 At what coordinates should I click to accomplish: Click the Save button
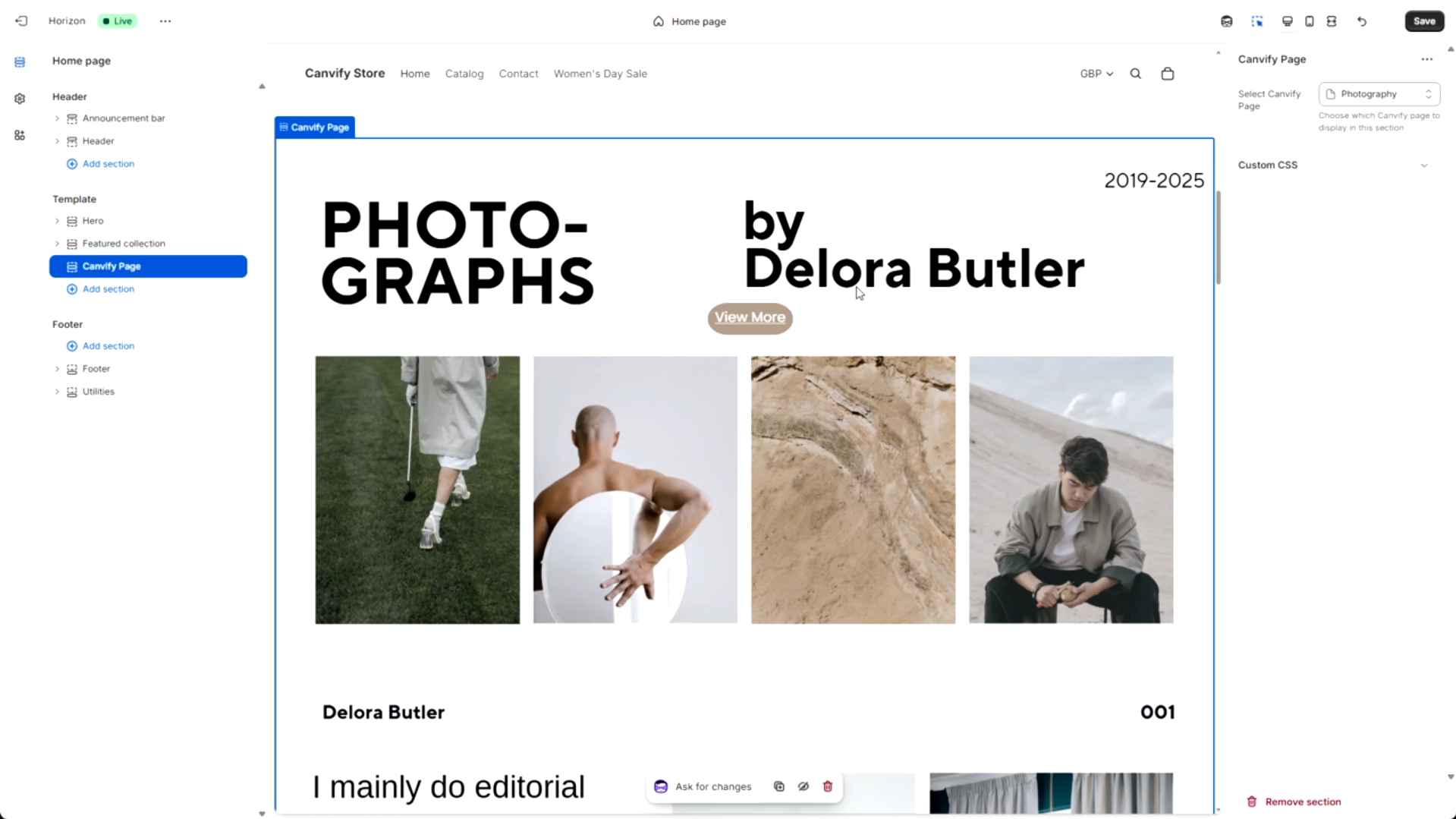1423,20
